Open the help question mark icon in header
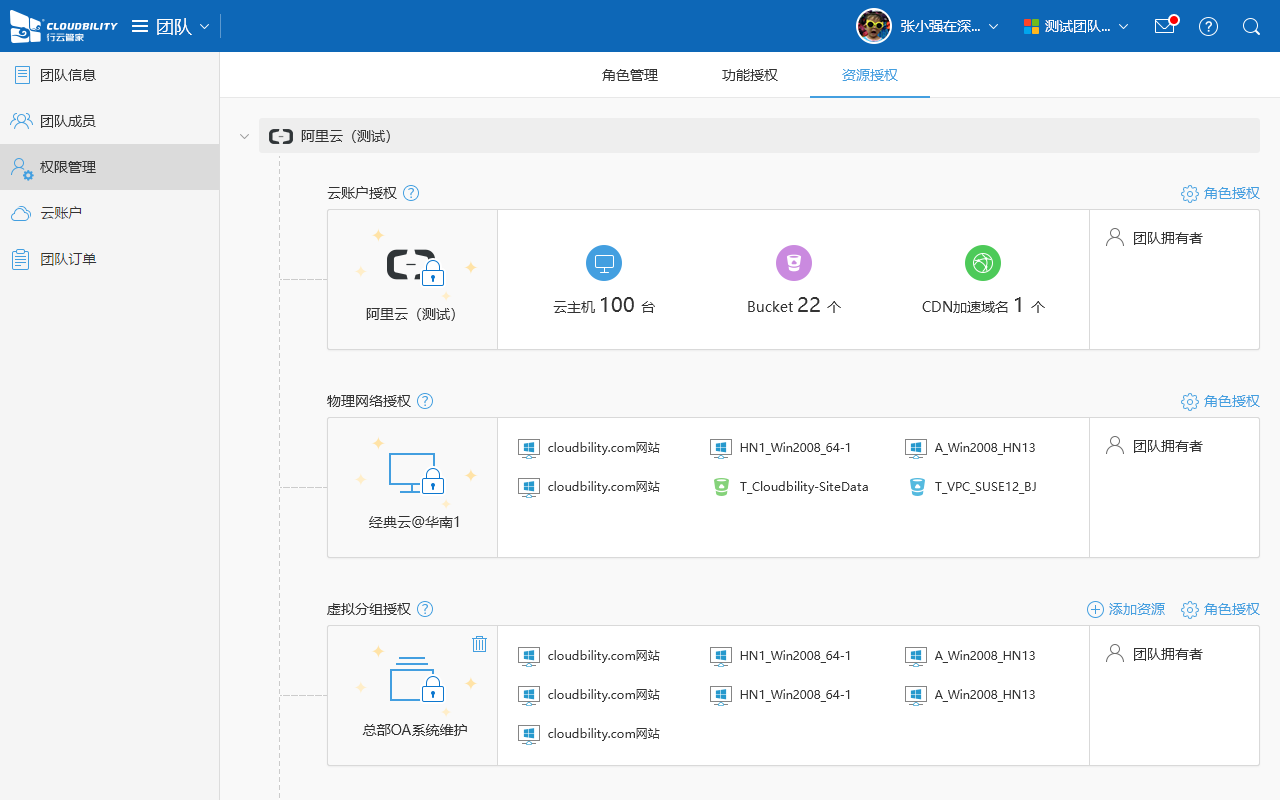Viewport: 1280px width, 800px height. [x=1208, y=26]
